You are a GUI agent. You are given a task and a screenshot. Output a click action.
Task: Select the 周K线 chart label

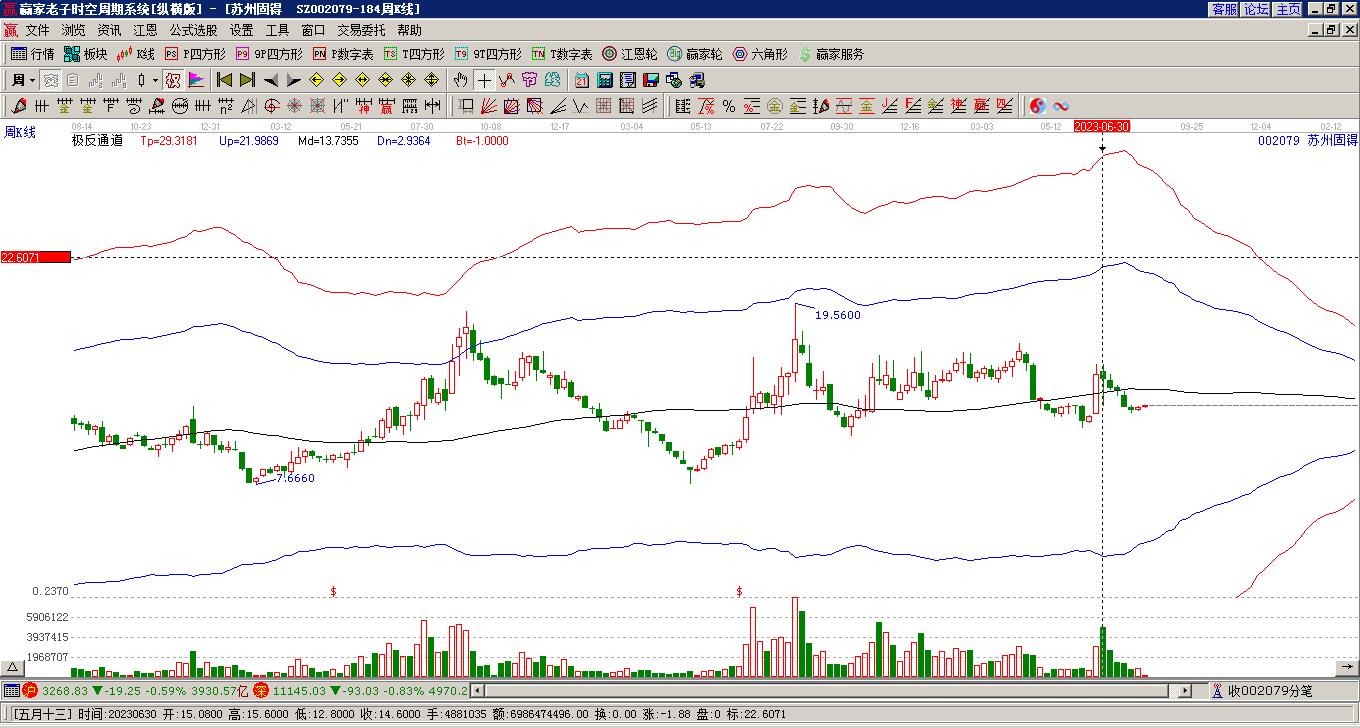click(x=20, y=132)
